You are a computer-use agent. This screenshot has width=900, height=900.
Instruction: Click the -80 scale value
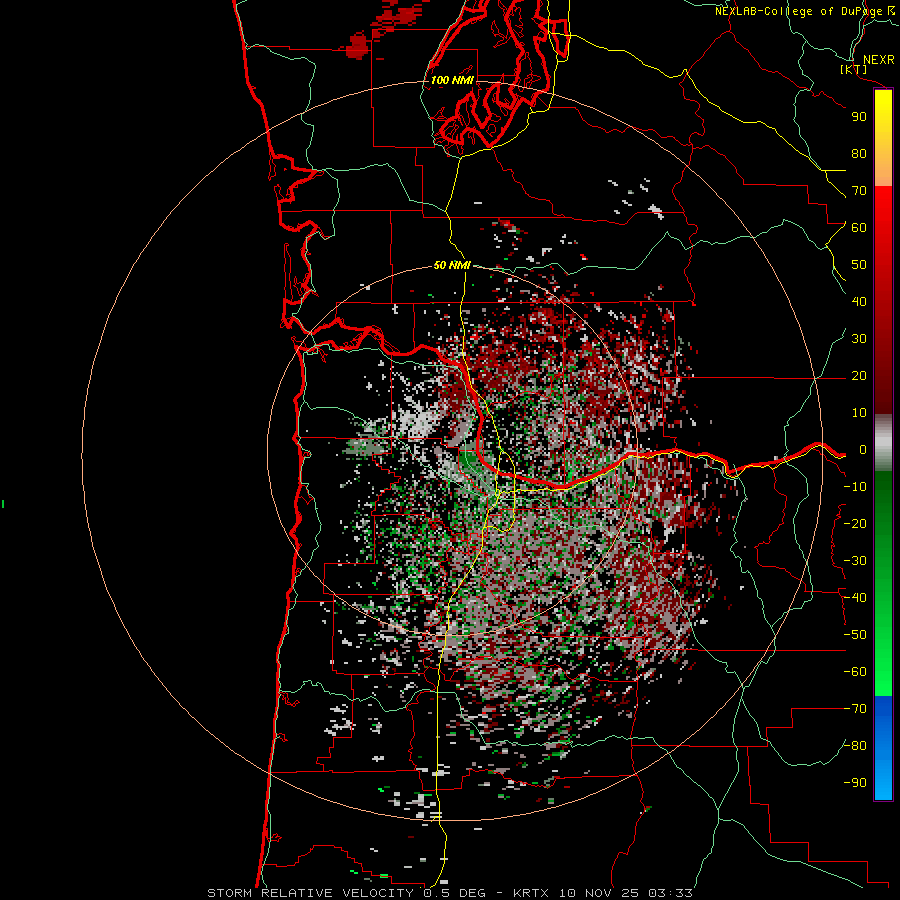(855, 746)
